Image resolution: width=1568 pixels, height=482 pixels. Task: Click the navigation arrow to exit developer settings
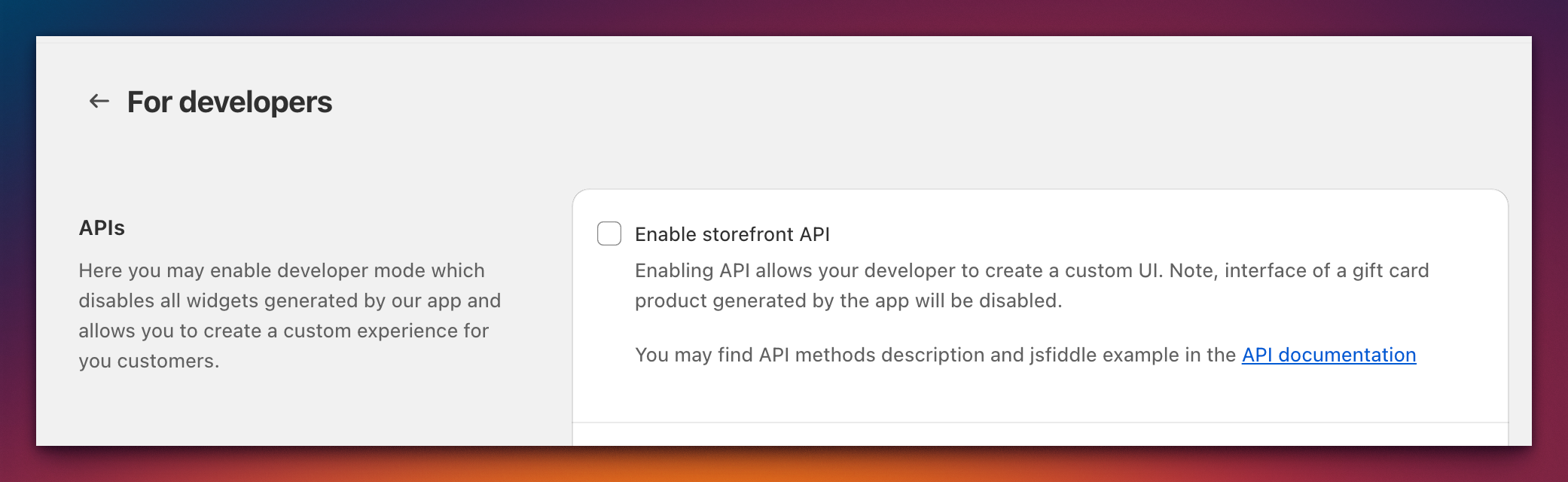coord(99,100)
